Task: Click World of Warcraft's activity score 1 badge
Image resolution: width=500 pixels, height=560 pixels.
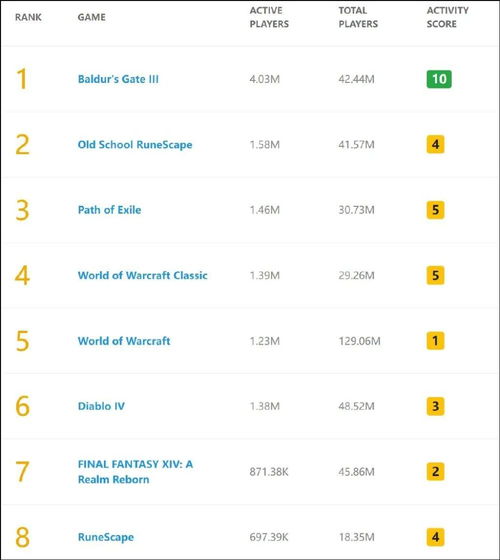Action: [435, 341]
